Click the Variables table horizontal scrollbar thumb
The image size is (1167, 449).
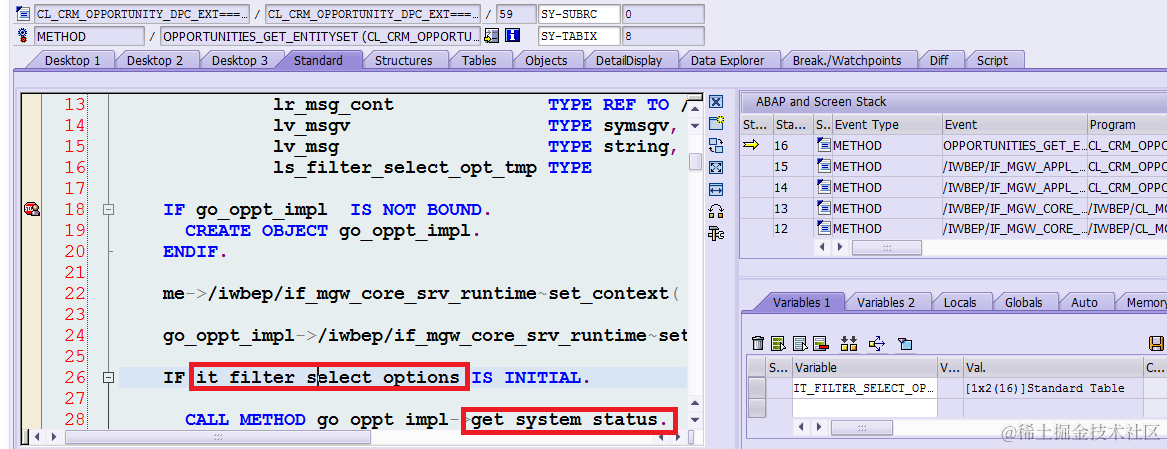pos(860,427)
